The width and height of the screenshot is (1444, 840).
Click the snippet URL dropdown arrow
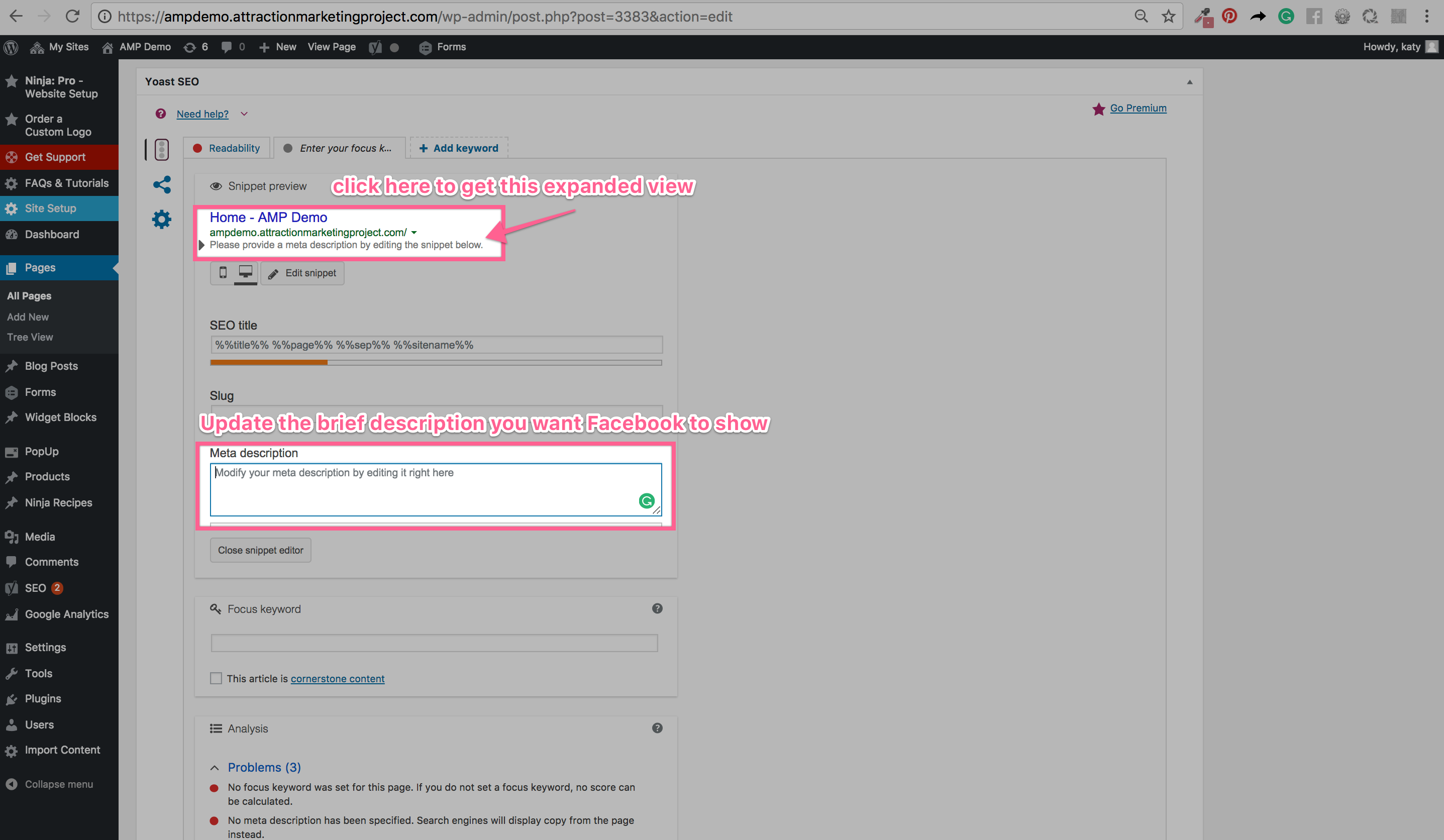(414, 233)
